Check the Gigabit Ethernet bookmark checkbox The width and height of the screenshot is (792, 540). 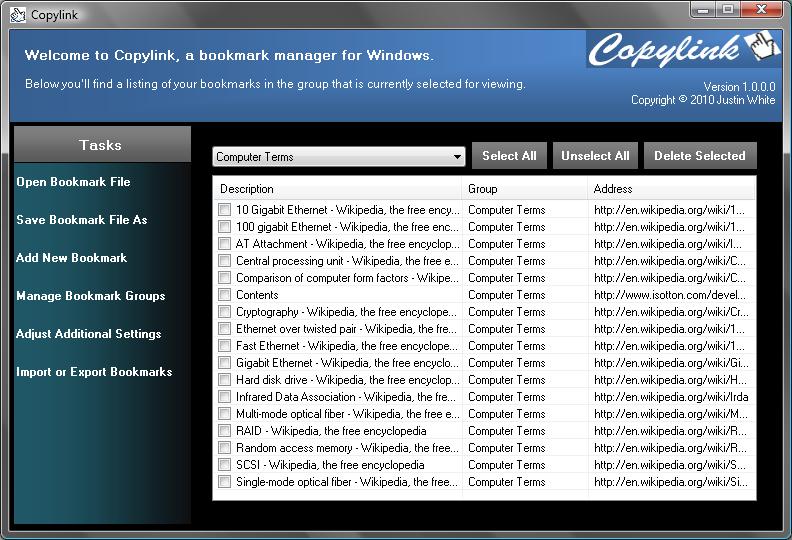224,363
